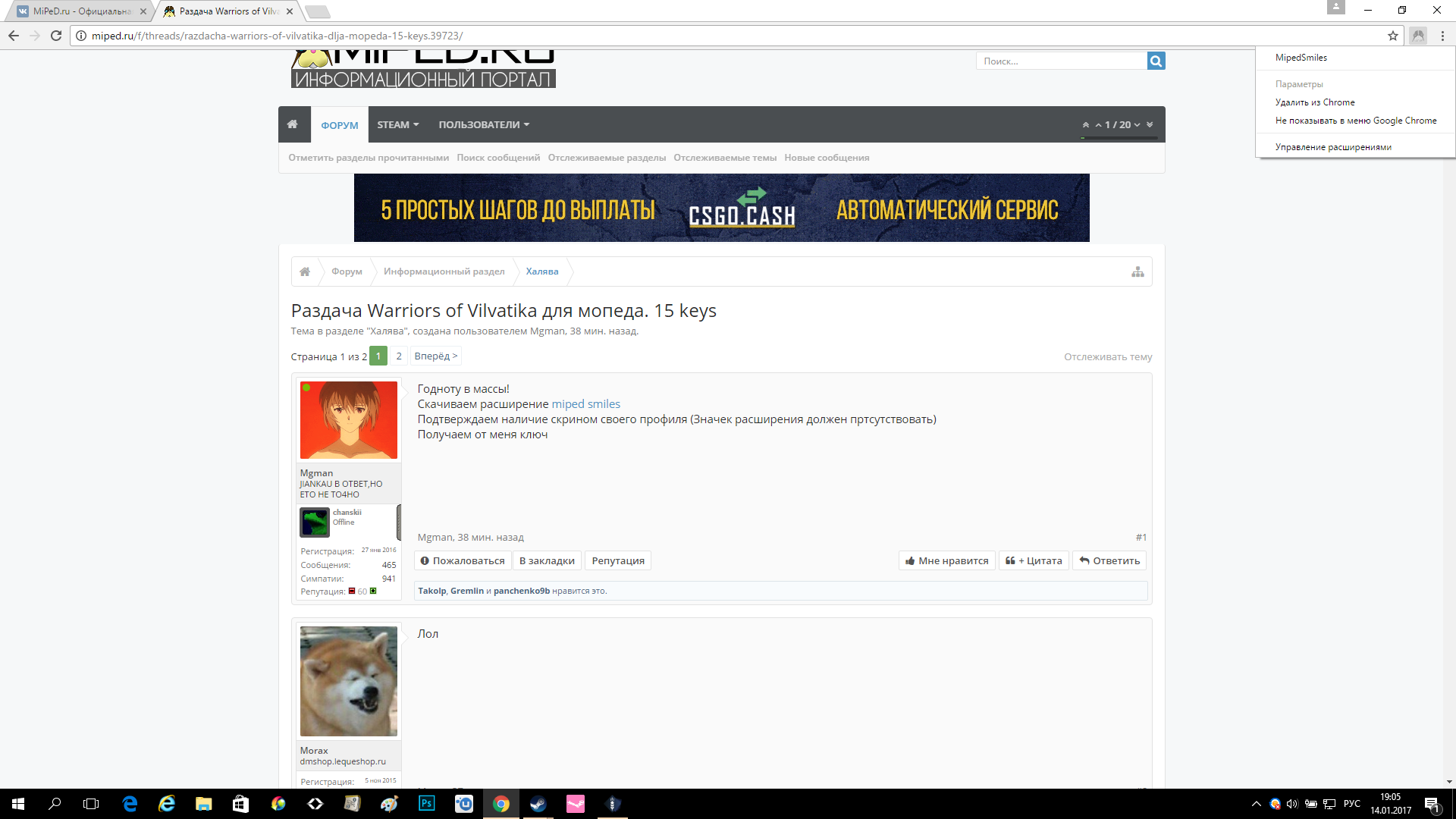
Task: Click the forum search magnifier button
Action: coord(1156,61)
